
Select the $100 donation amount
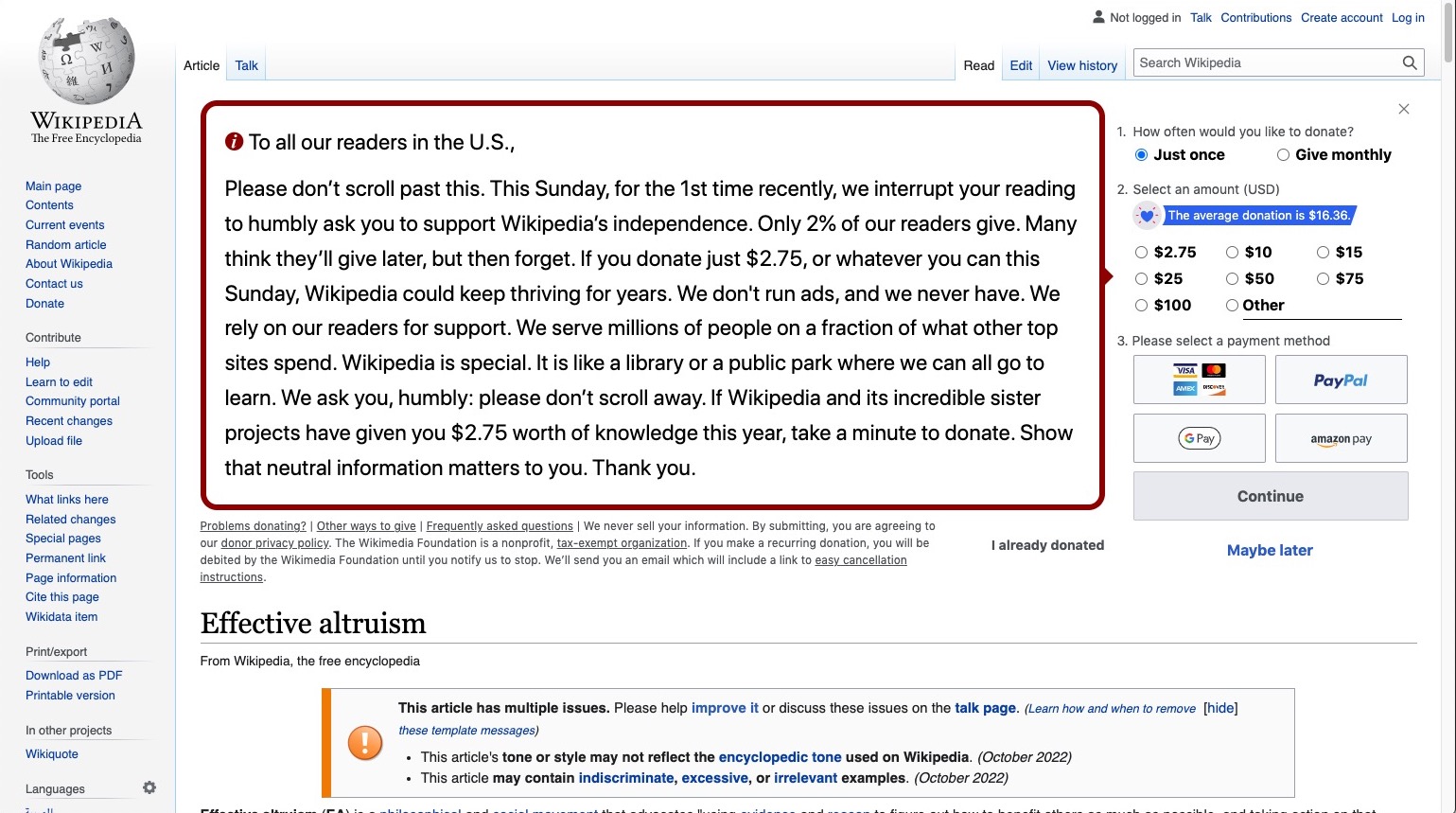click(1141, 306)
